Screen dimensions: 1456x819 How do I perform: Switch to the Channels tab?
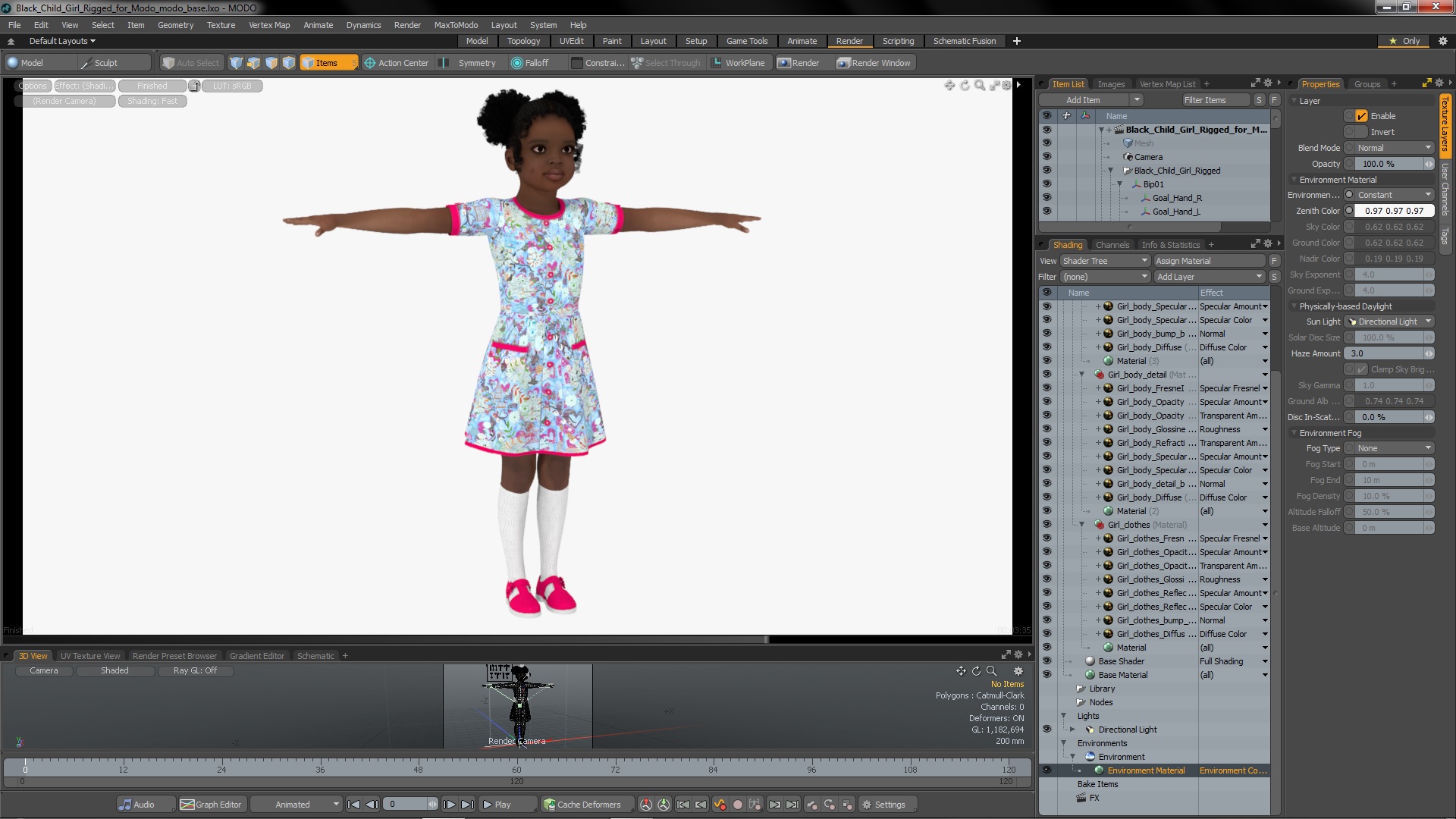tap(1112, 245)
